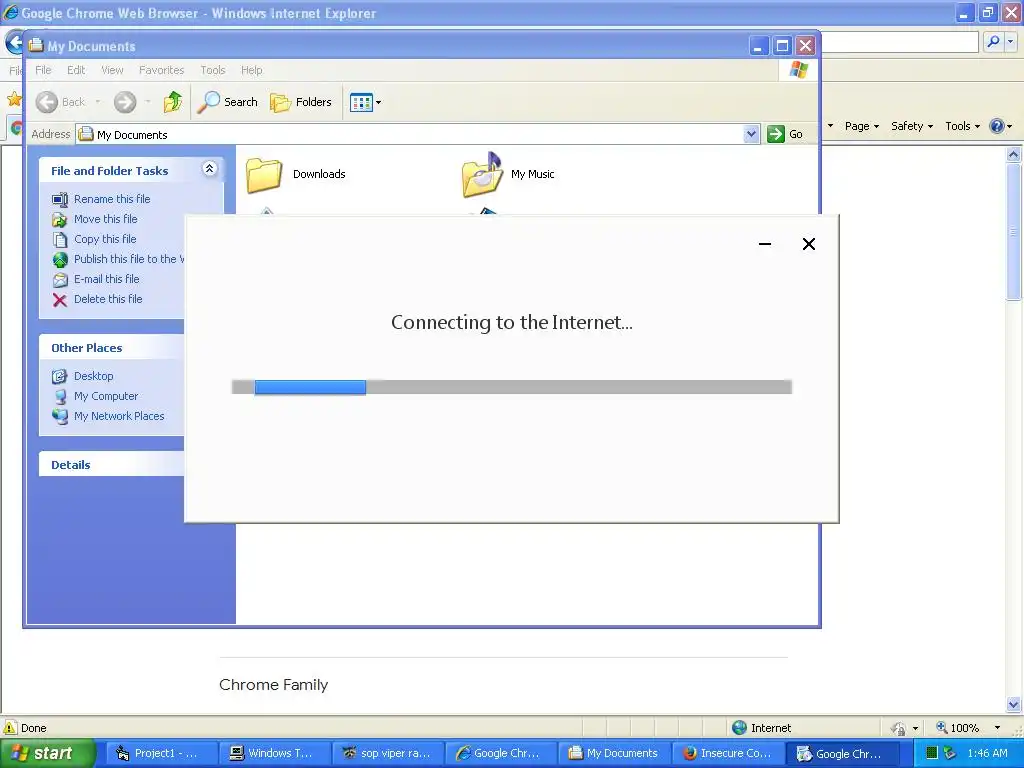1024x768 pixels.
Task: Click Move this file
Action: (x=106, y=219)
